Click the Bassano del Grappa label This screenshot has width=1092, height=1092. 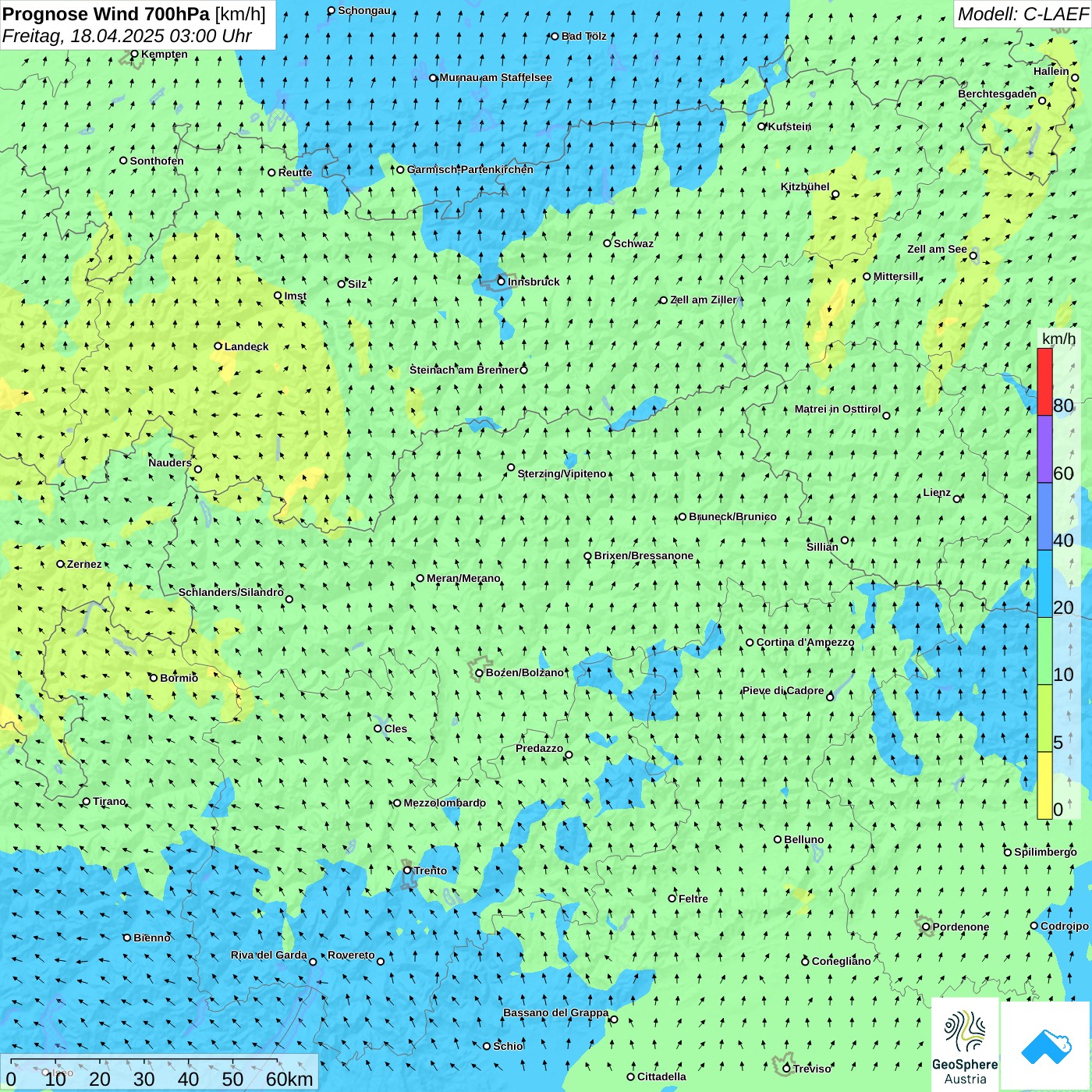555,1012
